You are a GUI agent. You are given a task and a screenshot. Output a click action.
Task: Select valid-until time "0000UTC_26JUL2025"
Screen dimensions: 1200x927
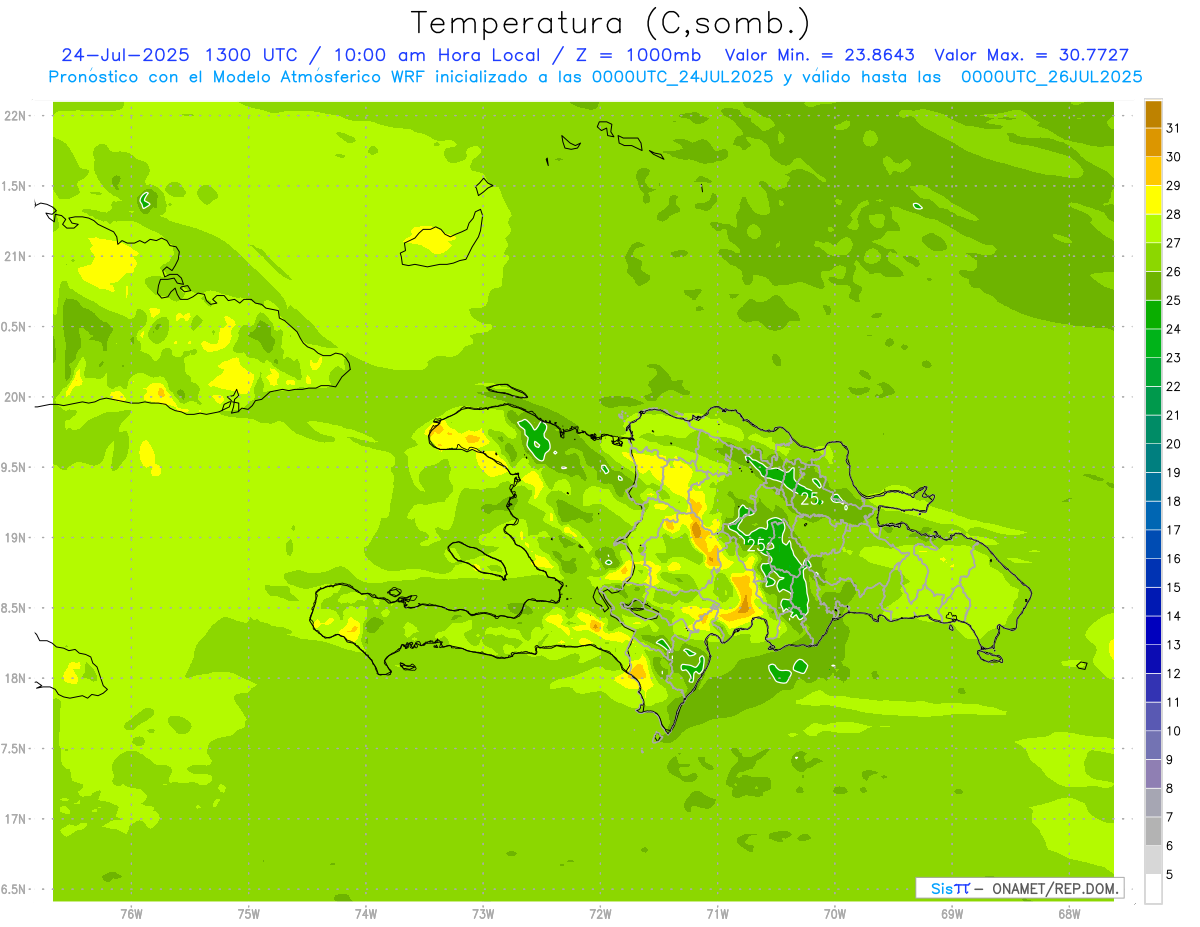pos(1052,77)
